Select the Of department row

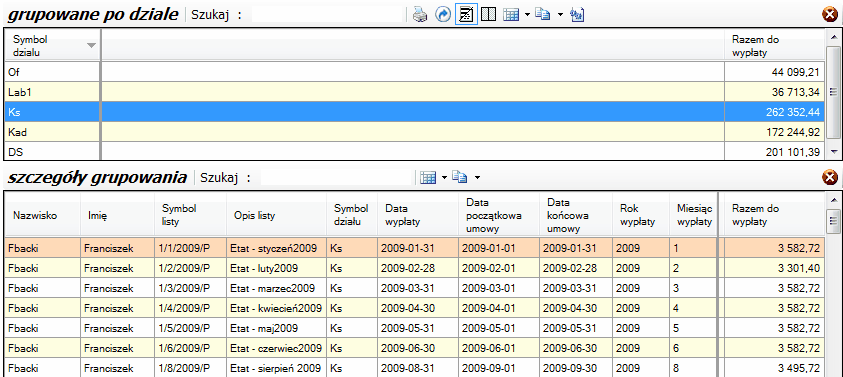[x=414, y=72]
